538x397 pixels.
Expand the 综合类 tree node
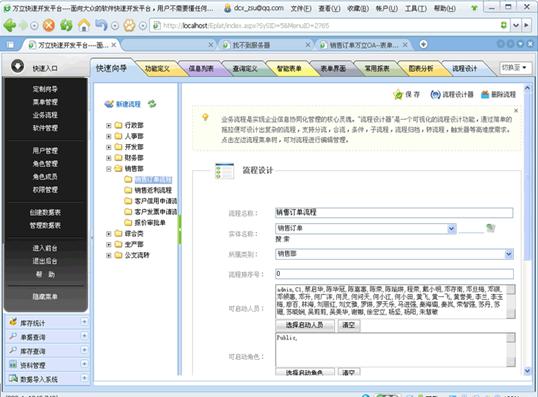tap(108, 234)
